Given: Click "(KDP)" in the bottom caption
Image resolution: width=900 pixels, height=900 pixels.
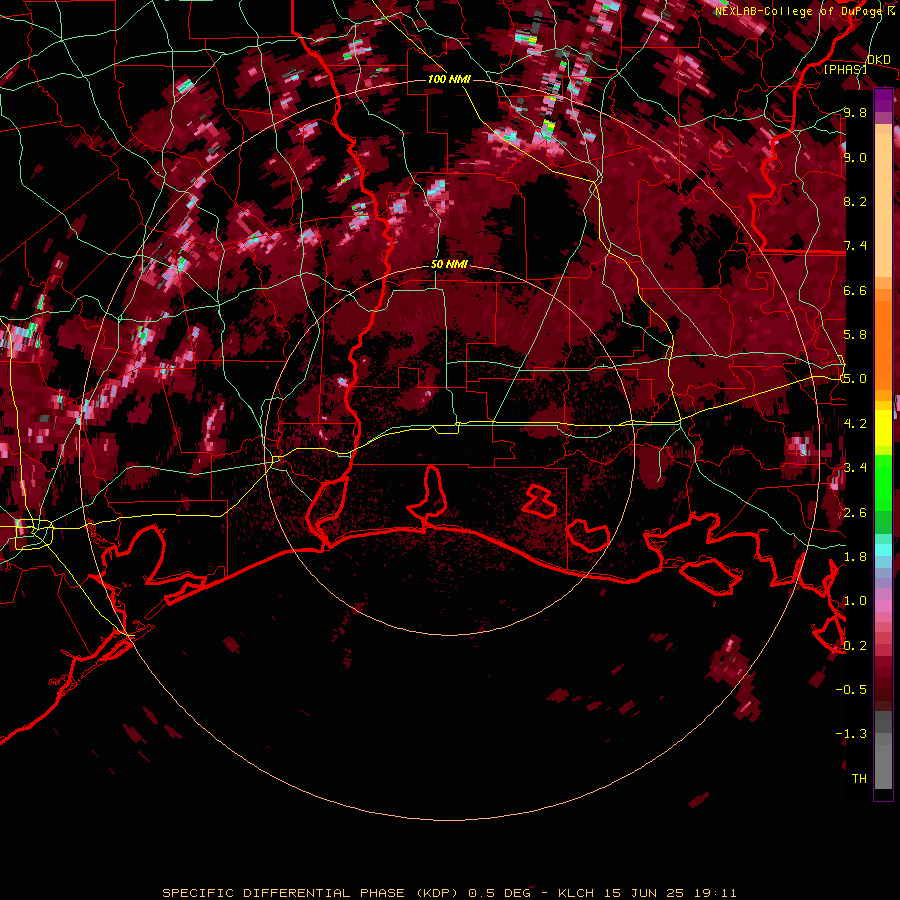Looking at the screenshot, I should click(x=437, y=893).
